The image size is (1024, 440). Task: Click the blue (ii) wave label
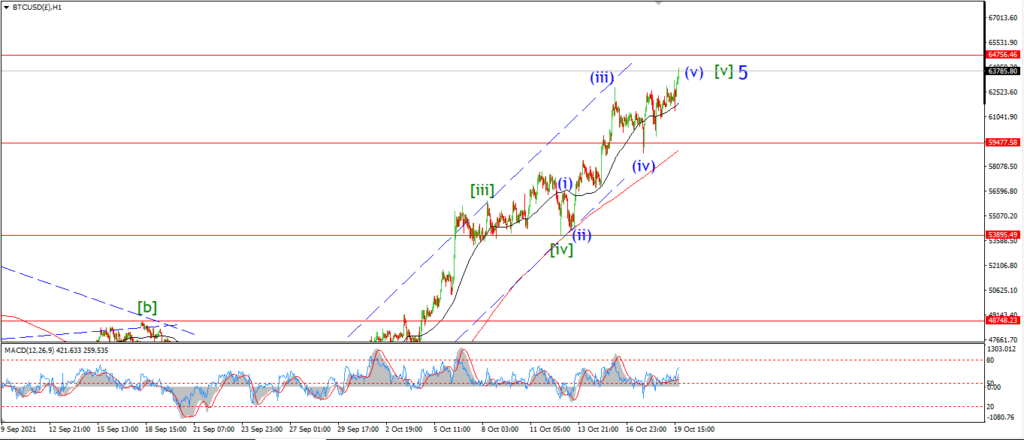[581, 235]
